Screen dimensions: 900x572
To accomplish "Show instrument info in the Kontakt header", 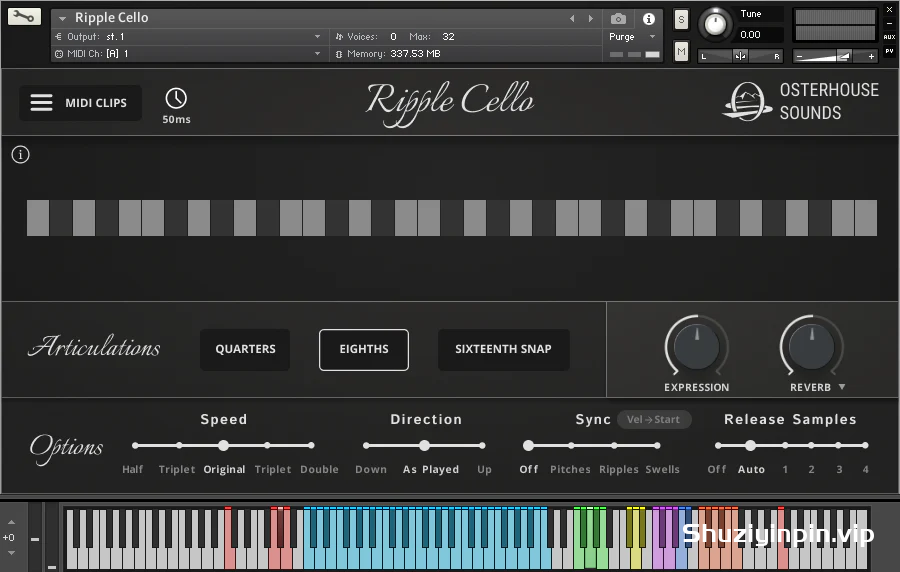I will [x=649, y=19].
